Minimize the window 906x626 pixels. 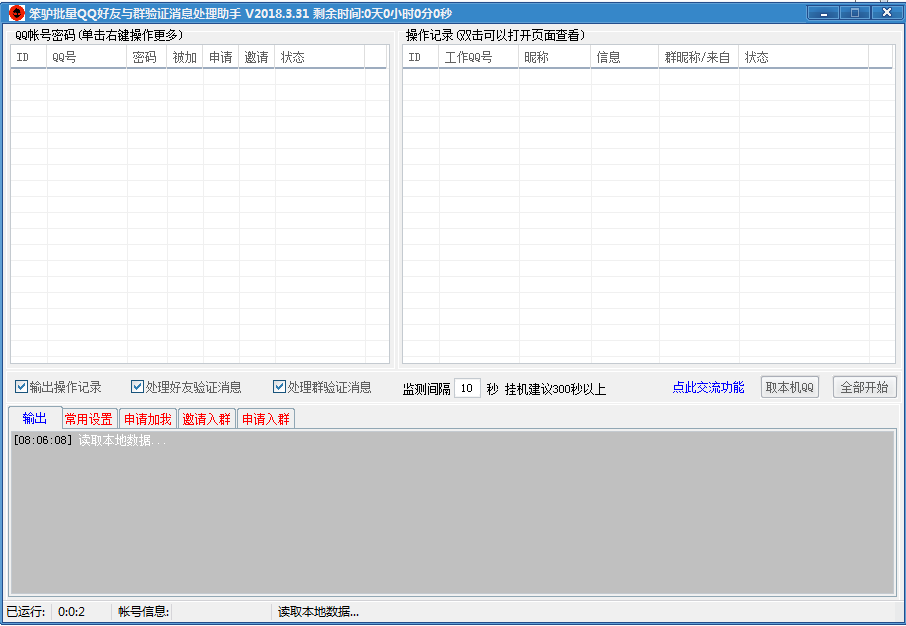click(823, 12)
